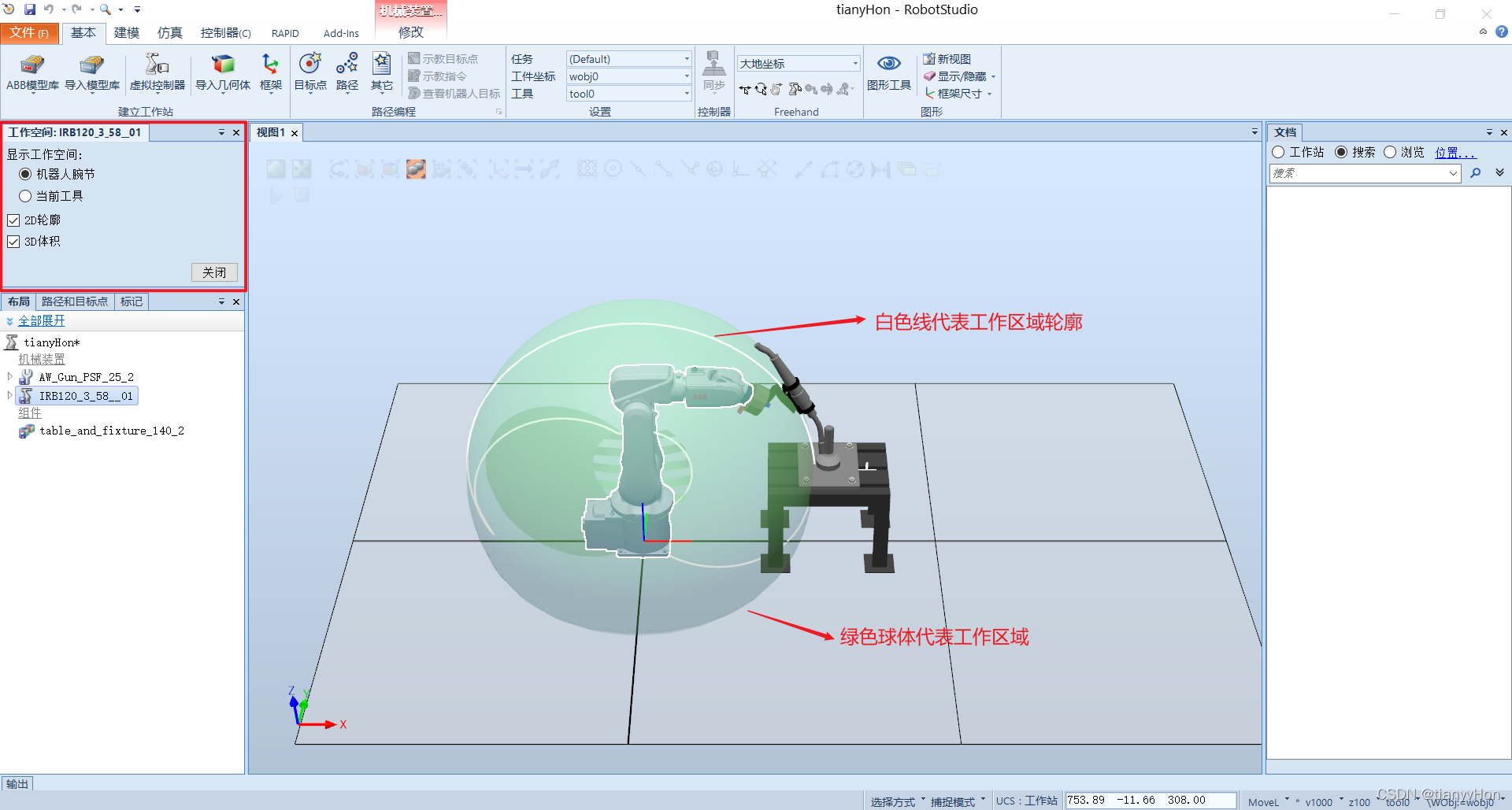This screenshot has height=810, width=1512.
Task: Click the Location (位置...) link in Documents
Action: point(1455,152)
